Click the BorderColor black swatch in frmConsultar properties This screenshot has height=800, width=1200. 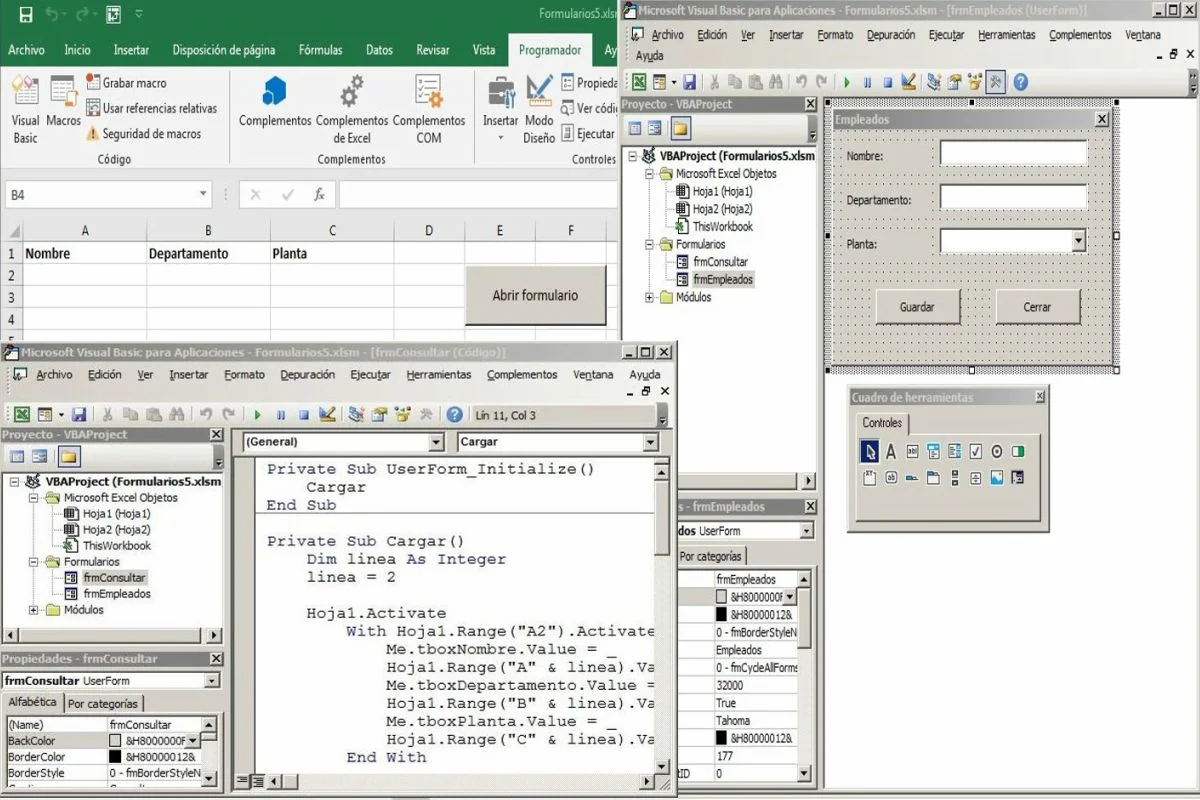click(115, 757)
